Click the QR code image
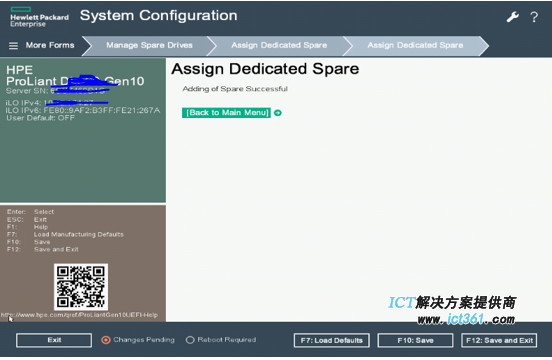This screenshot has width=552, height=360. click(81, 286)
